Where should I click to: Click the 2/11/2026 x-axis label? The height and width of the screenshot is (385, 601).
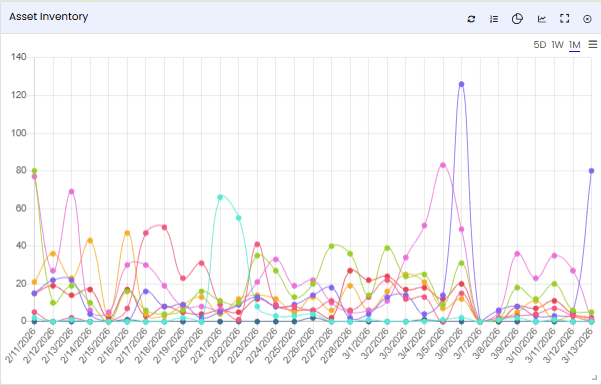pyautogui.click(x=20, y=346)
